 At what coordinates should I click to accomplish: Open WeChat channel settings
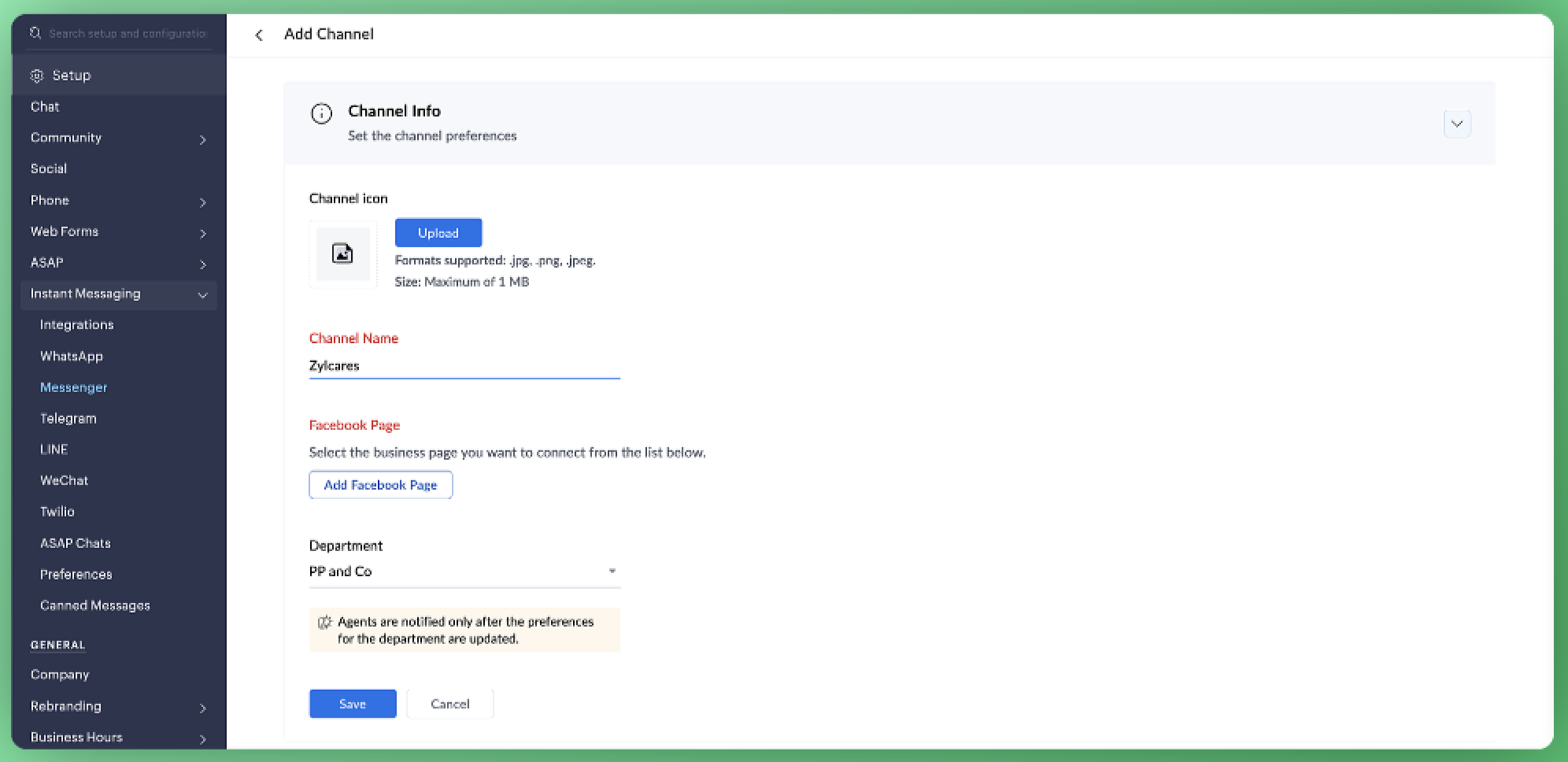coord(65,480)
